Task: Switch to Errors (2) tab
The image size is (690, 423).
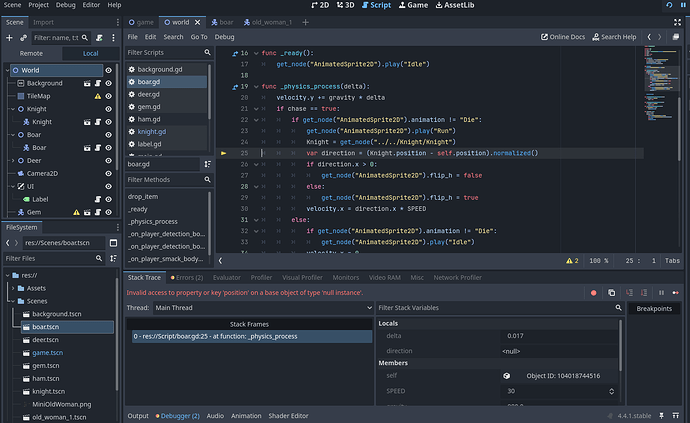Action: [x=187, y=277]
